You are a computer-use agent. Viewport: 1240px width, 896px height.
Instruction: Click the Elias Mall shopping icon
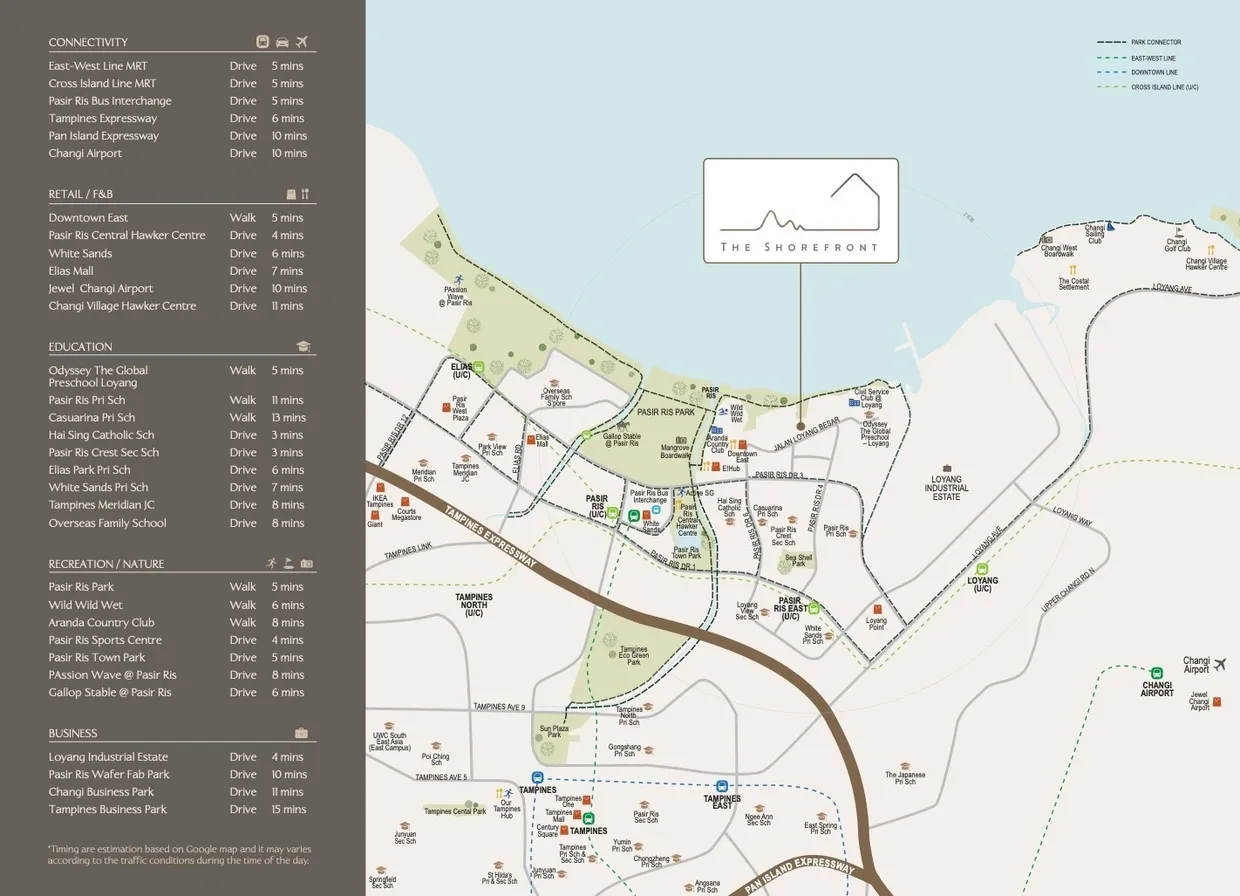(530, 438)
